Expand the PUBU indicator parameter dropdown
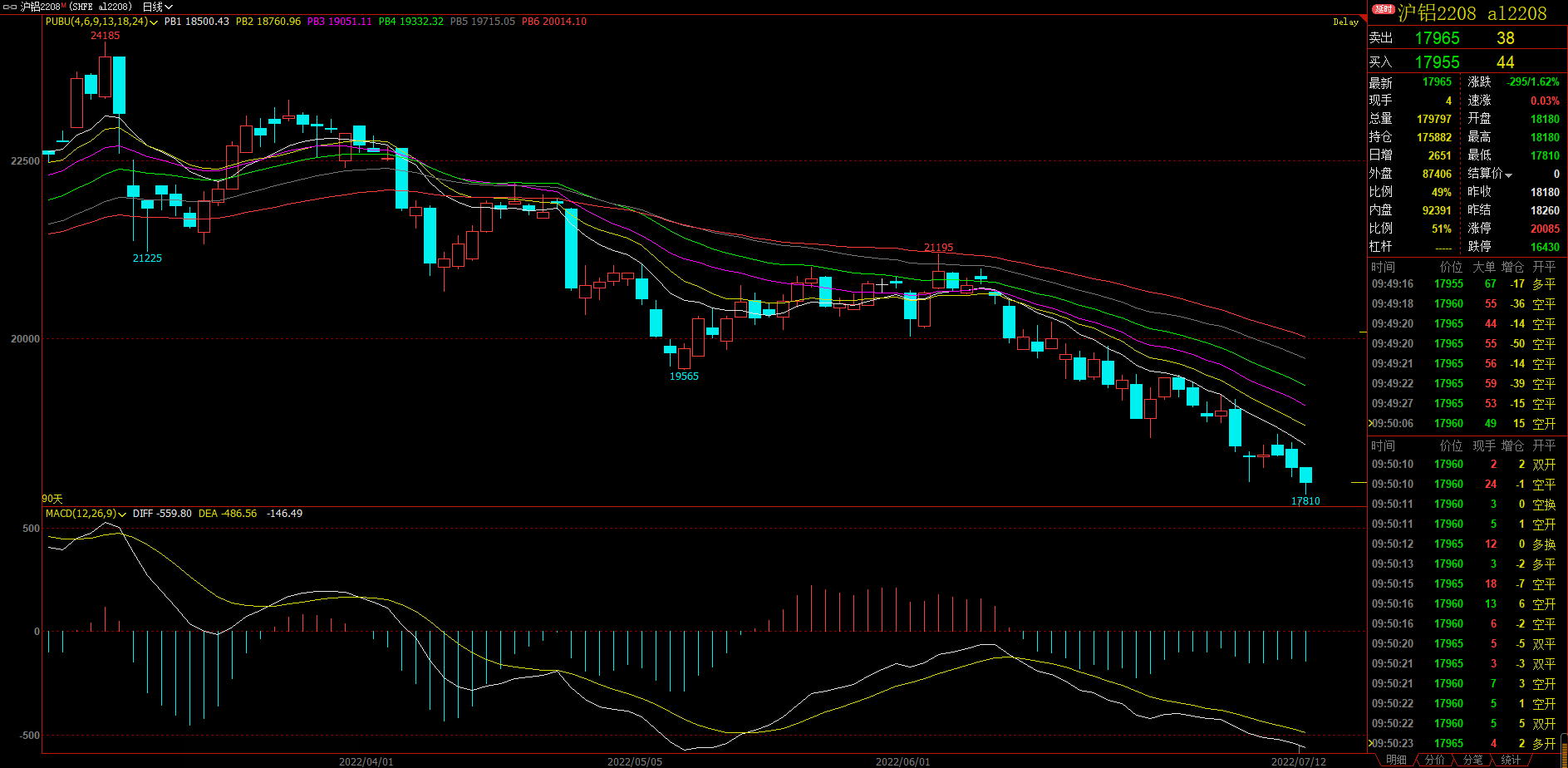Image resolution: width=1568 pixels, height=768 pixels. 154,22
